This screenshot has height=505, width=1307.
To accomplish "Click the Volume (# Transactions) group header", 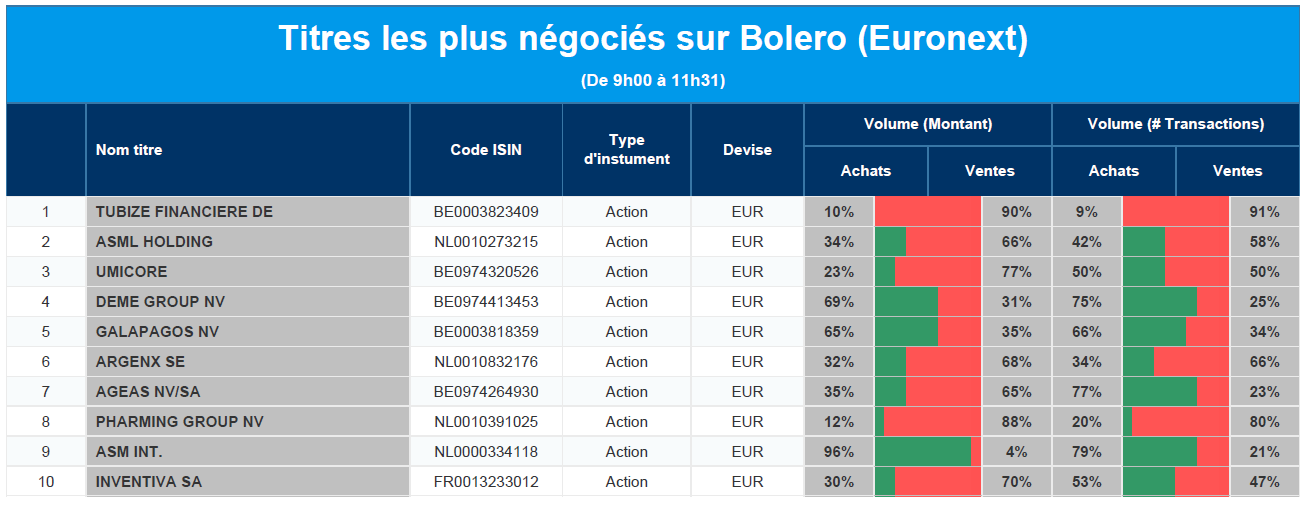I will (x=1175, y=124).
